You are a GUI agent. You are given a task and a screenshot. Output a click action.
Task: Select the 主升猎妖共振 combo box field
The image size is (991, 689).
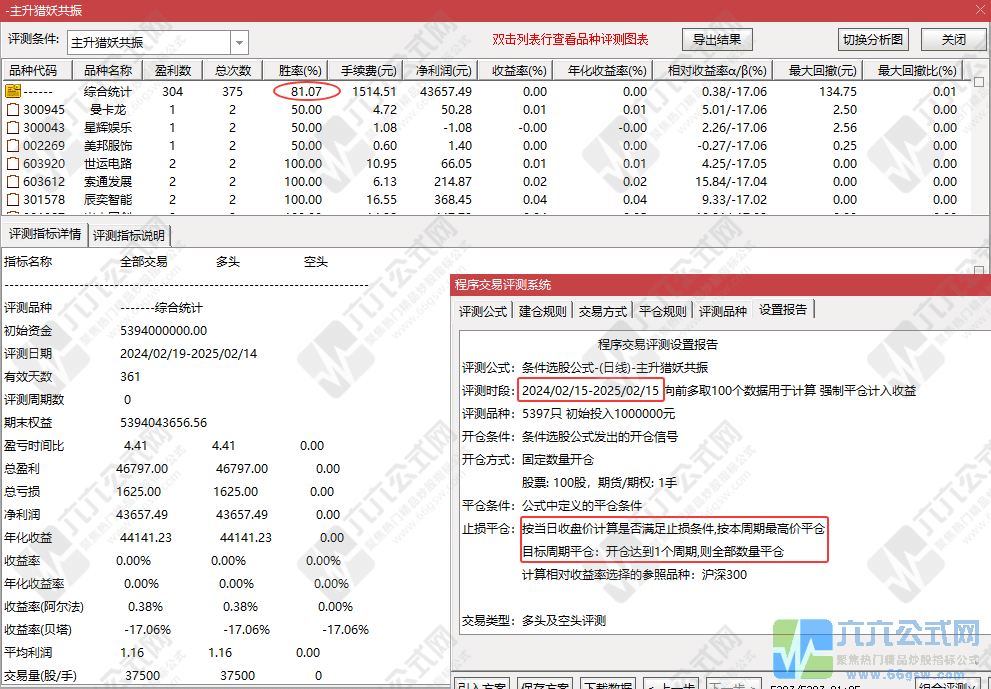coord(148,43)
